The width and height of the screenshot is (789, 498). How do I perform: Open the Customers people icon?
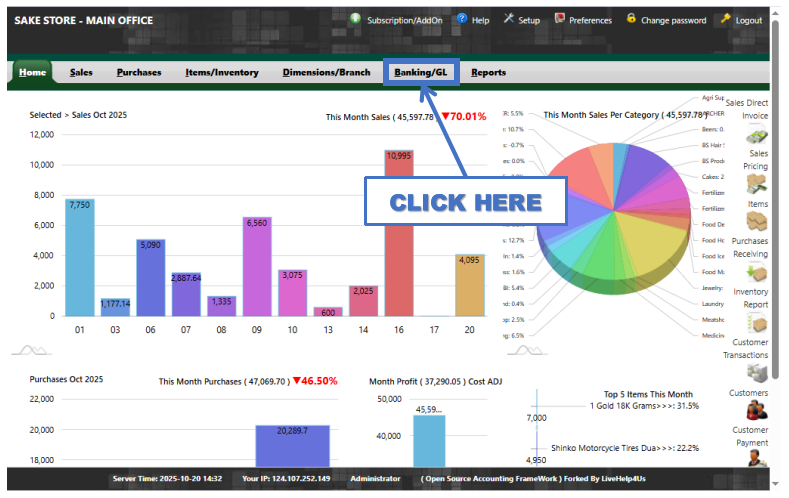756,410
